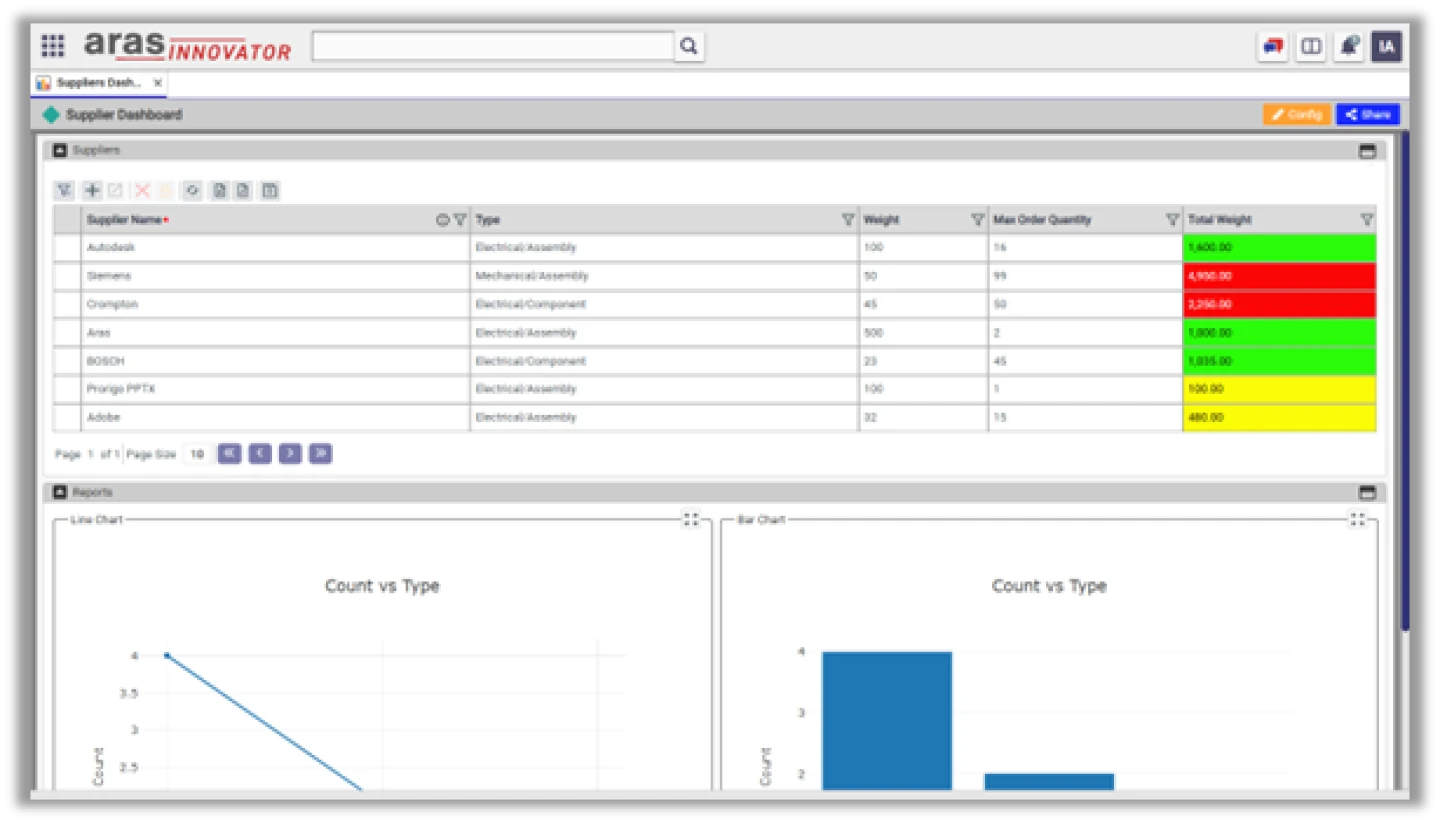
Task: Click the BOSCH supplier name cell
Action: click(275, 361)
